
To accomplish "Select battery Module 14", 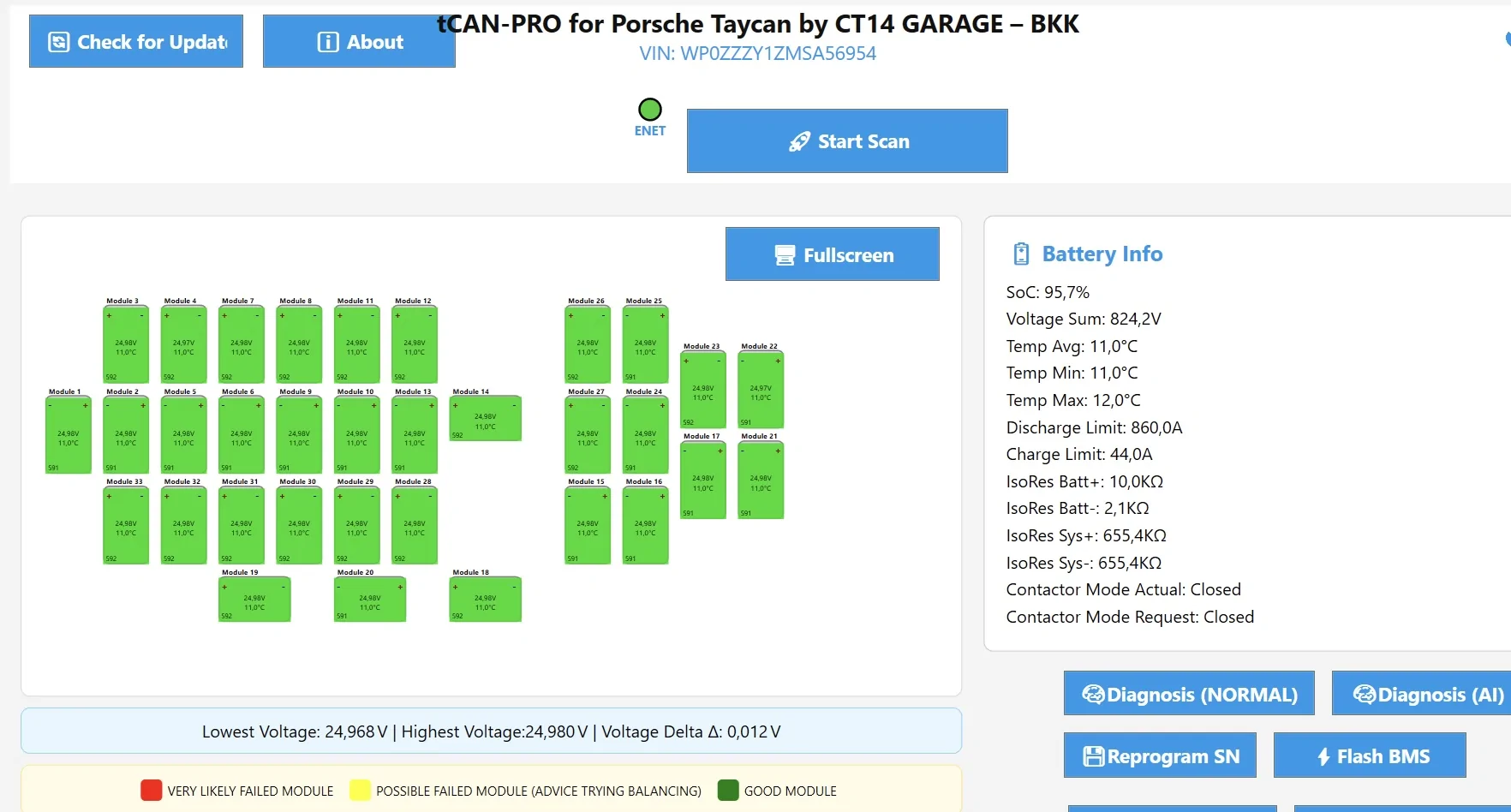I will [x=486, y=418].
